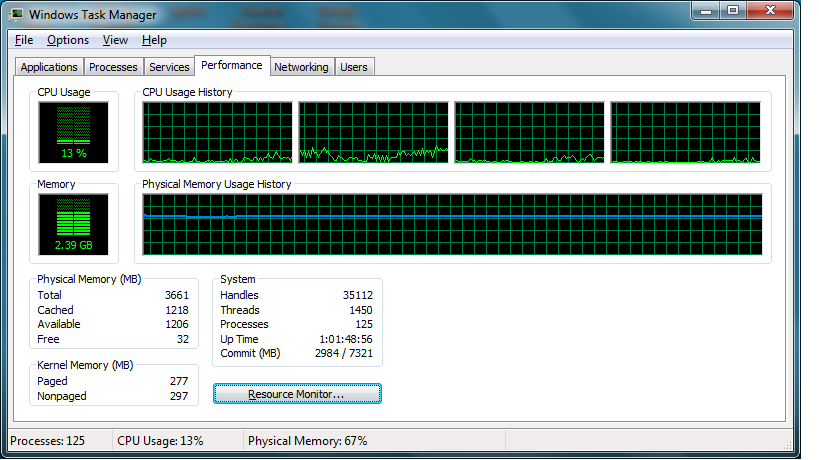
Task: Click the Nonpaged kernel memory value 297
Action: [179, 396]
